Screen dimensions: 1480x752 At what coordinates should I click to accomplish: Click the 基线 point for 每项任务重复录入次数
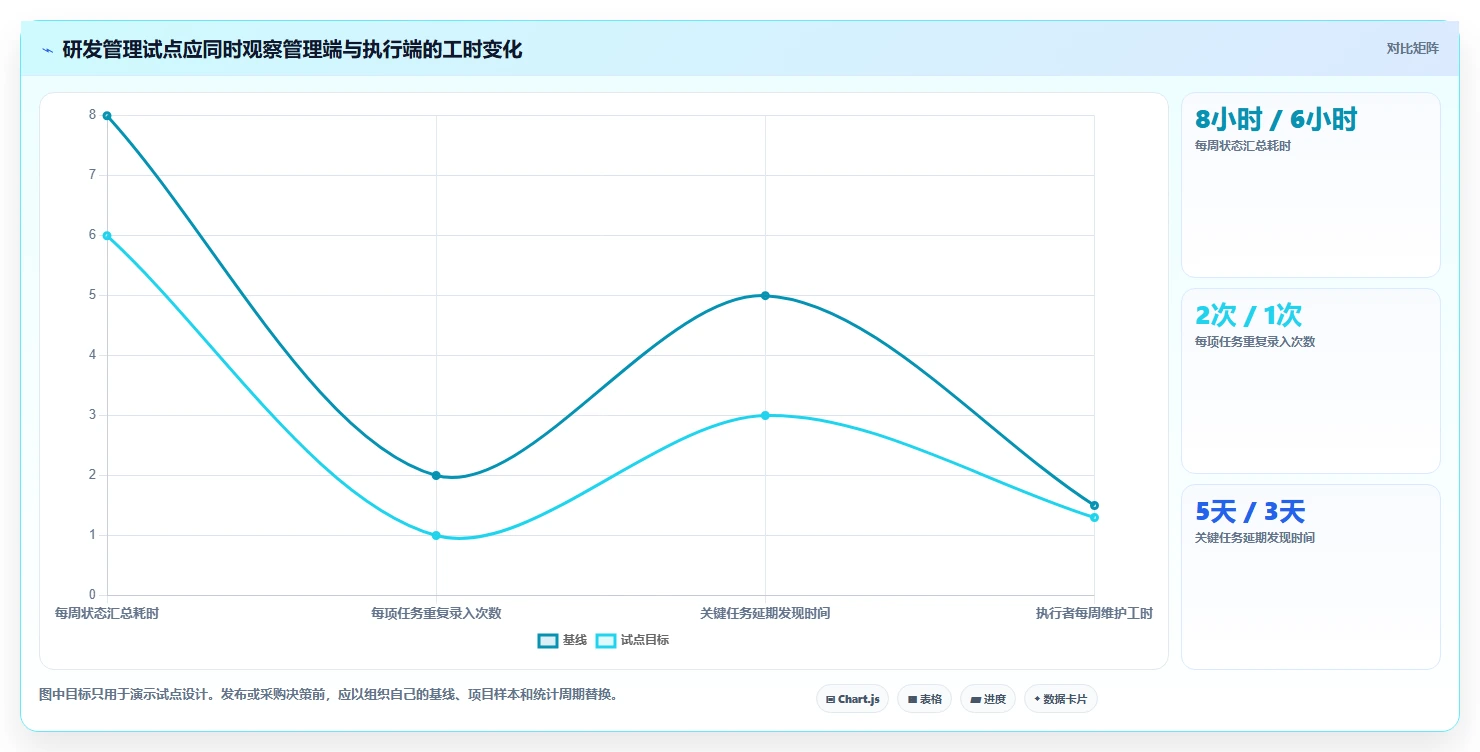436,476
